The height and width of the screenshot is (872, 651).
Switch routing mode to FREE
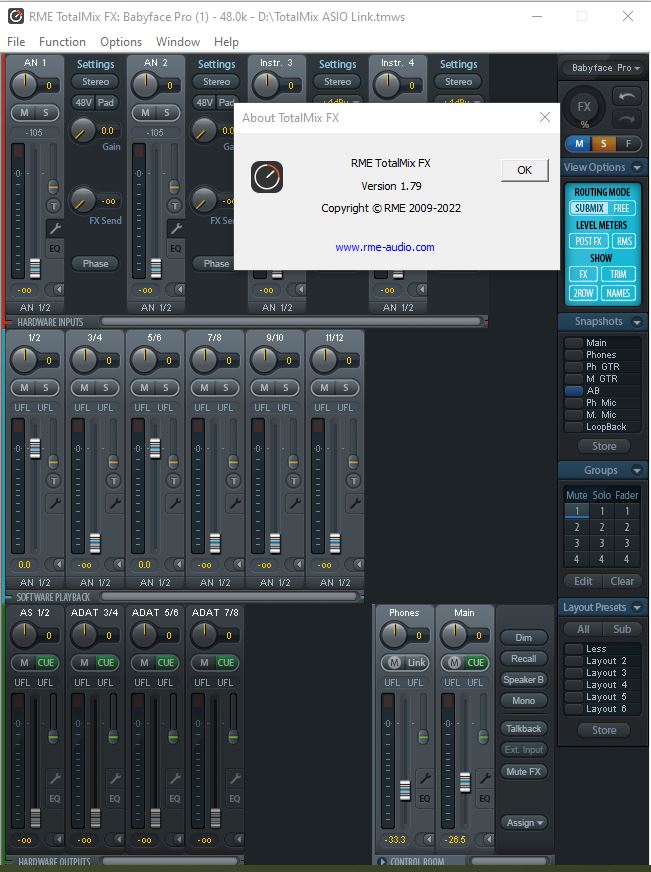(622, 208)
